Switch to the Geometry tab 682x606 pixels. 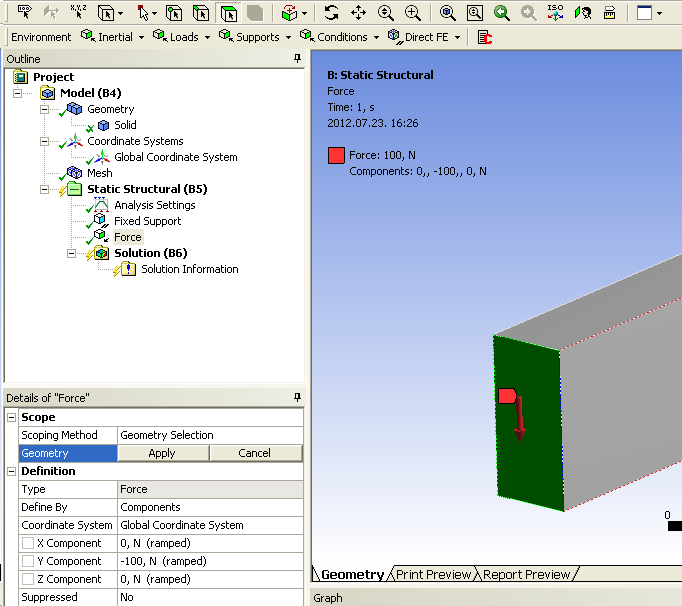(x=352, y=575)
